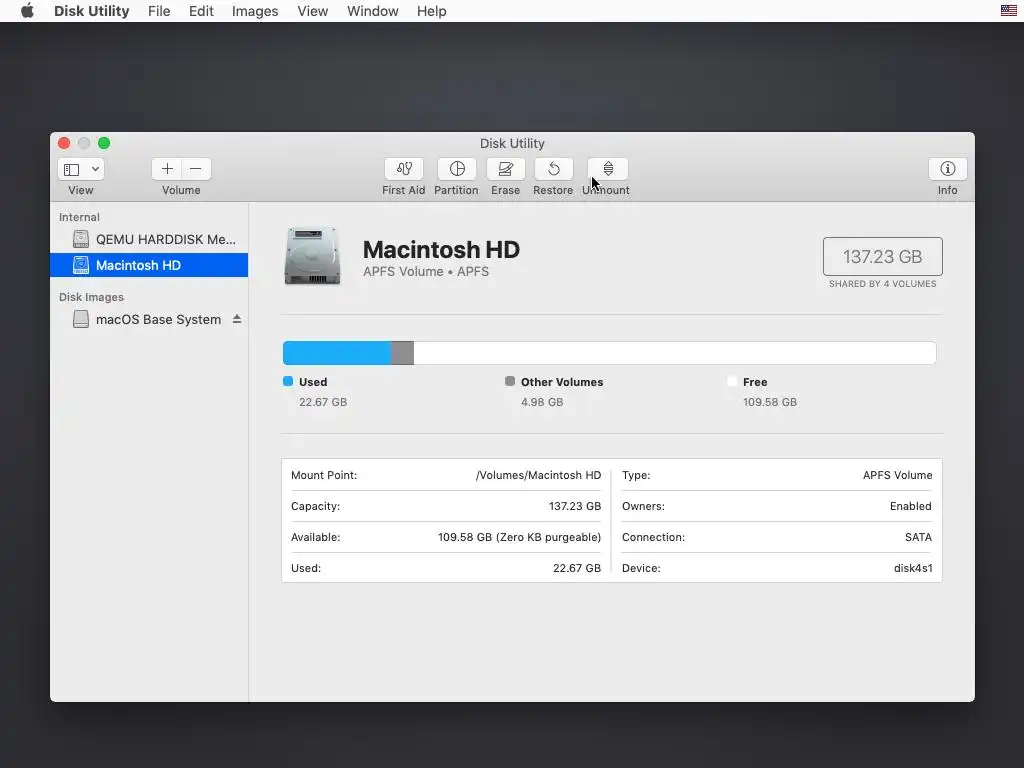Open the File menu
The height and width of the screenshot is (768, 1024).
[159, 11]
